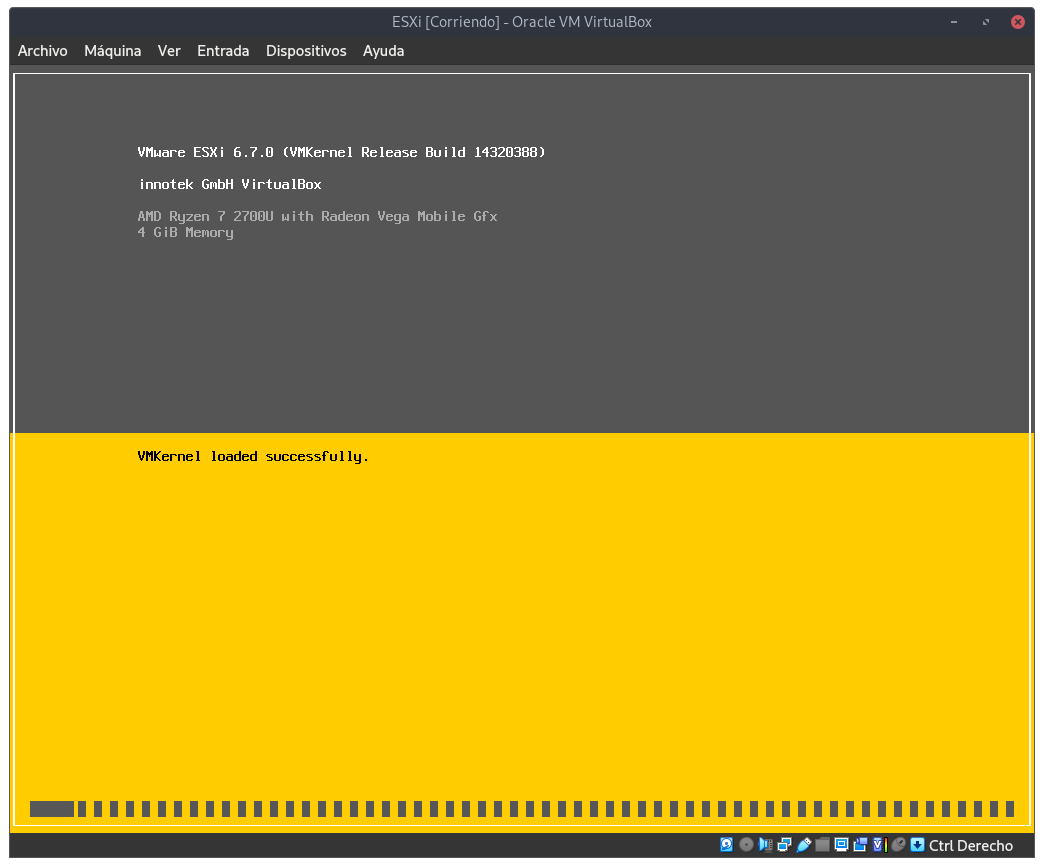
Task: Open the Máquina menu
Action: click(x=113, y=51)
